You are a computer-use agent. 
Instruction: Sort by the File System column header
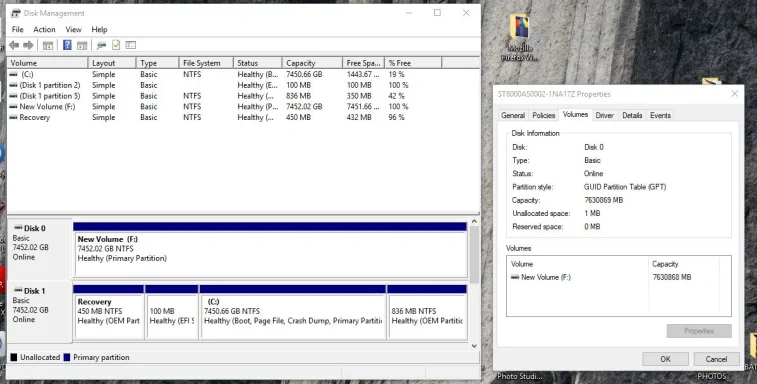coord(206,63)
